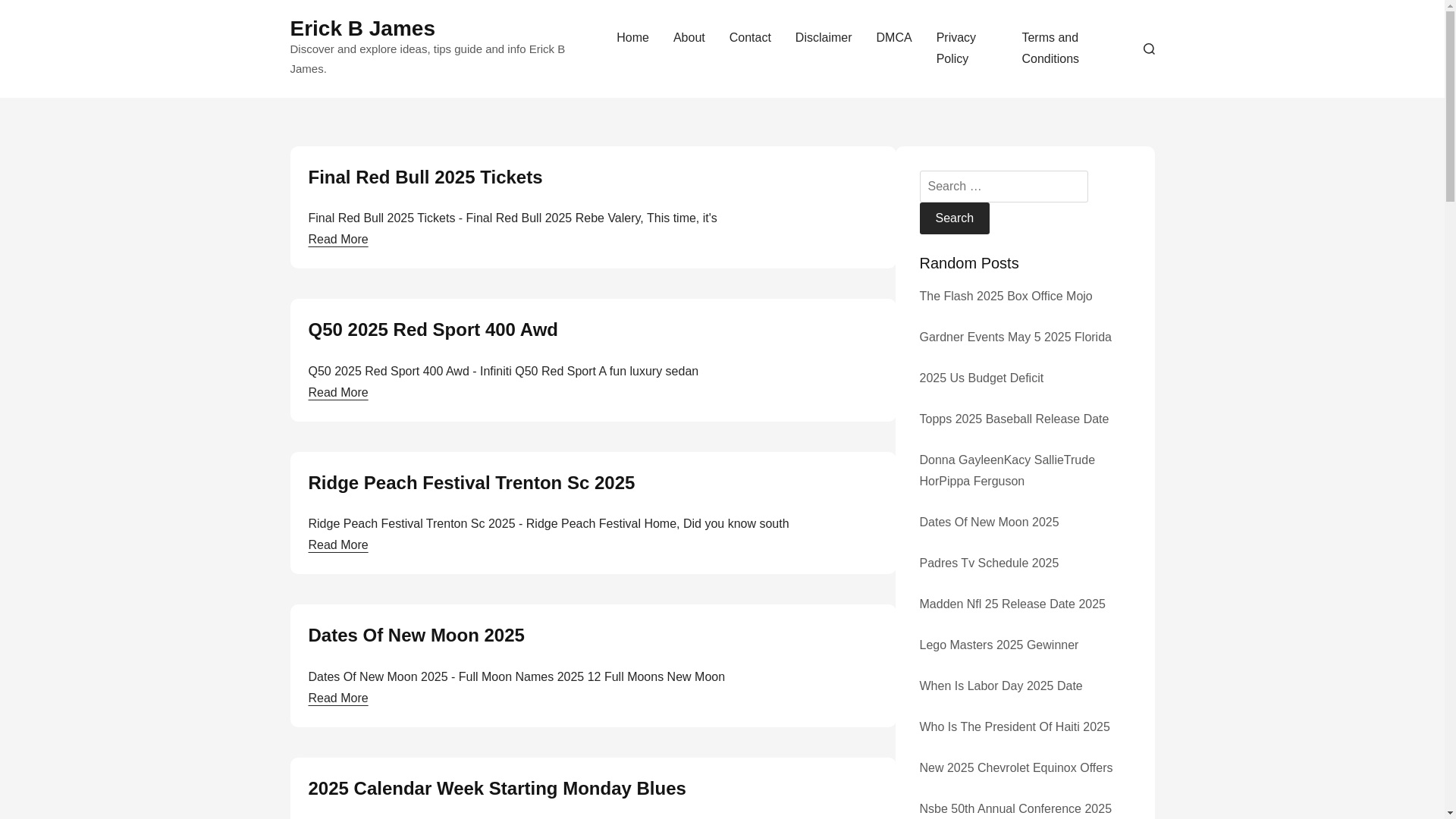Open Padres Tv Schedule 2025 link
Image resolution: width=1456 pixels, height=819 pixels.
988,563
